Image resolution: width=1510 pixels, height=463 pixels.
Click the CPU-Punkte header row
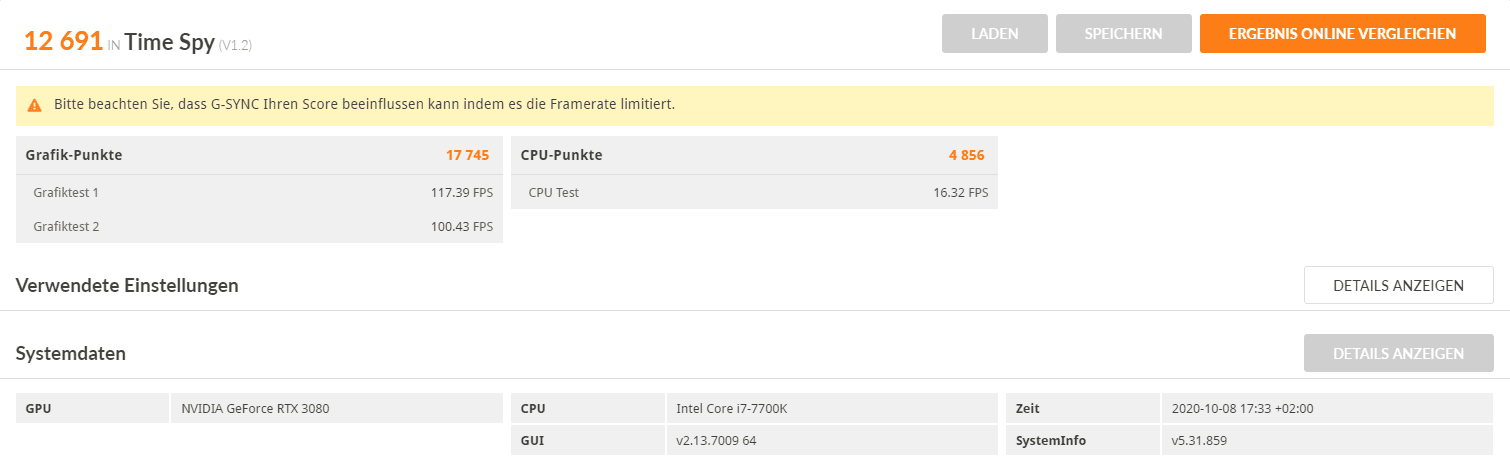point(754,155)
